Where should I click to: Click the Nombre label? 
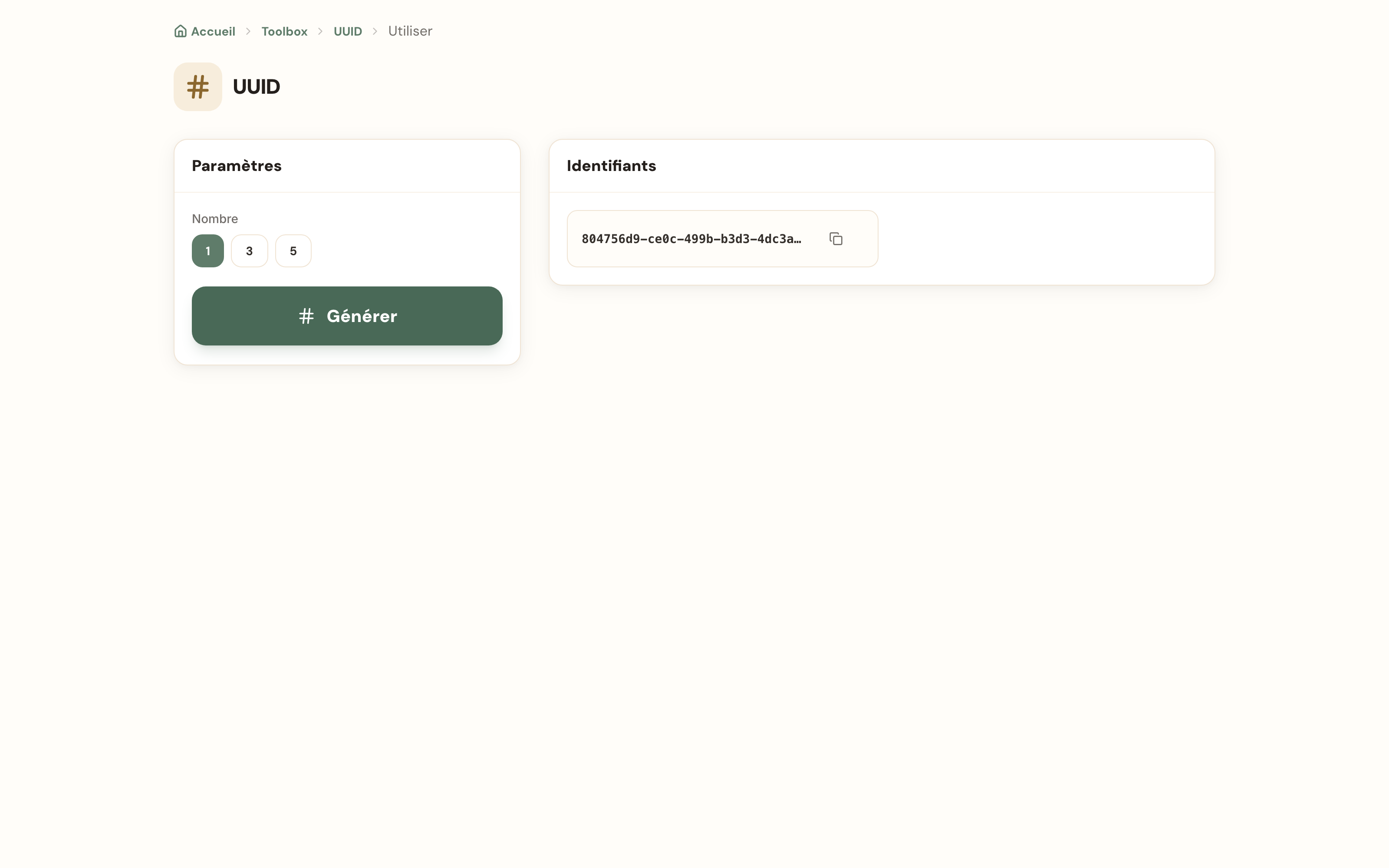point(215,219)
